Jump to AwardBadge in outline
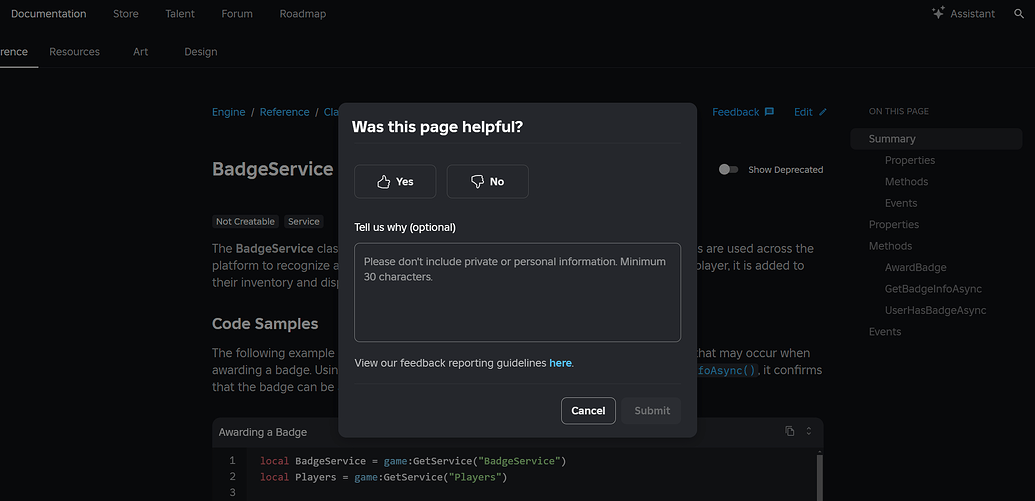Viewport: 1035px width, 501px height. (x=916, y=267)
